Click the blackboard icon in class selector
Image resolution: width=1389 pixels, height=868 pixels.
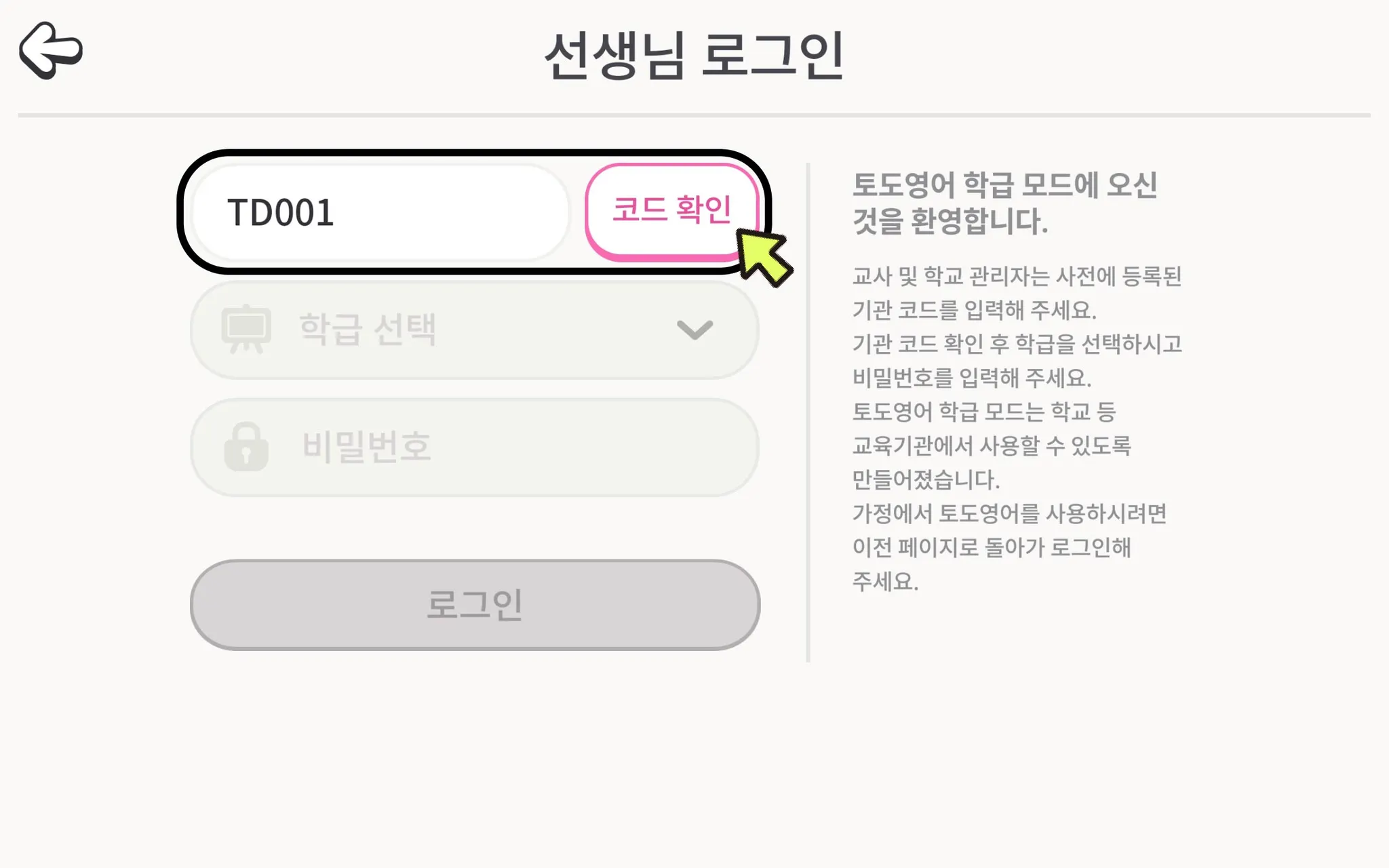click(246, 329)
